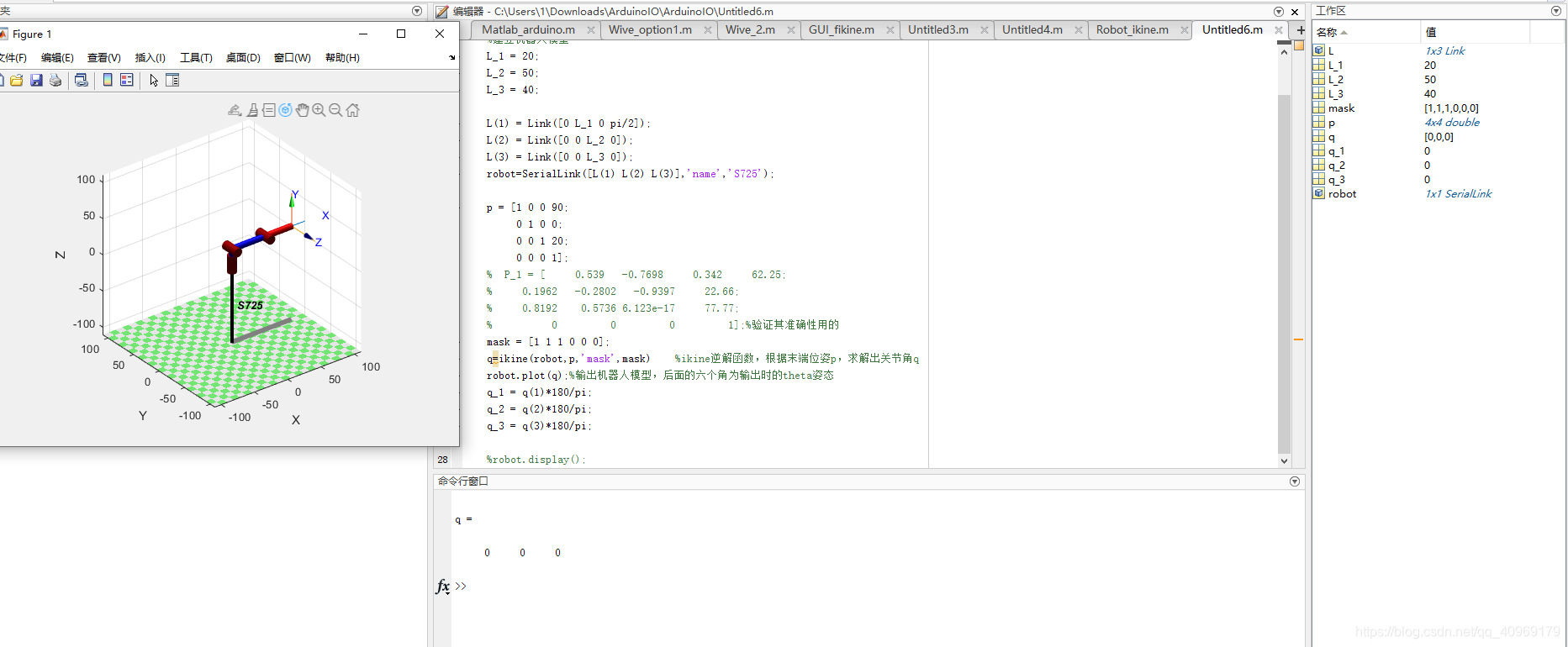Open the command window actions dropdown

click(1295, 481)
